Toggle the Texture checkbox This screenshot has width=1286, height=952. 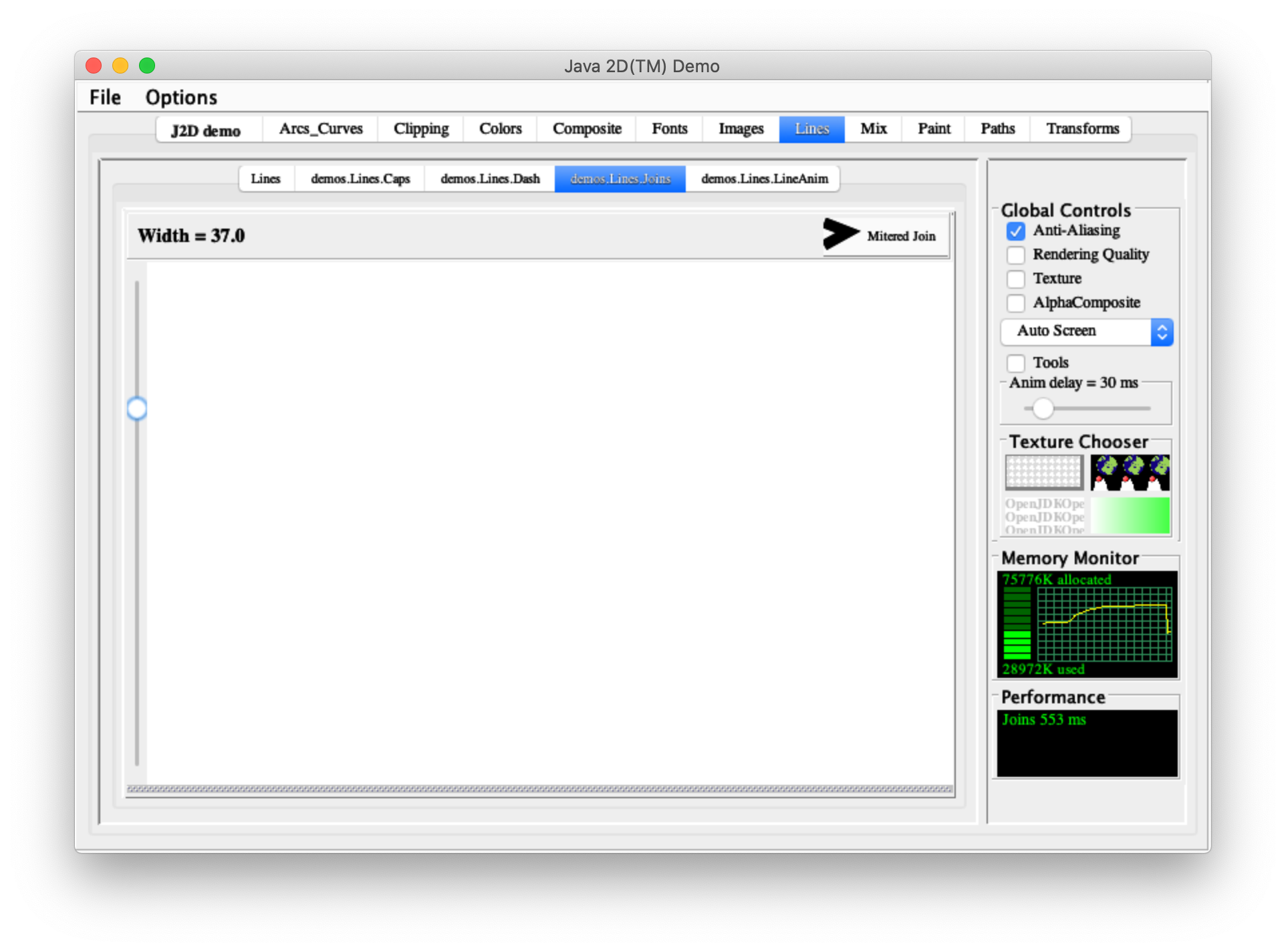click(x=1015, y=279)
